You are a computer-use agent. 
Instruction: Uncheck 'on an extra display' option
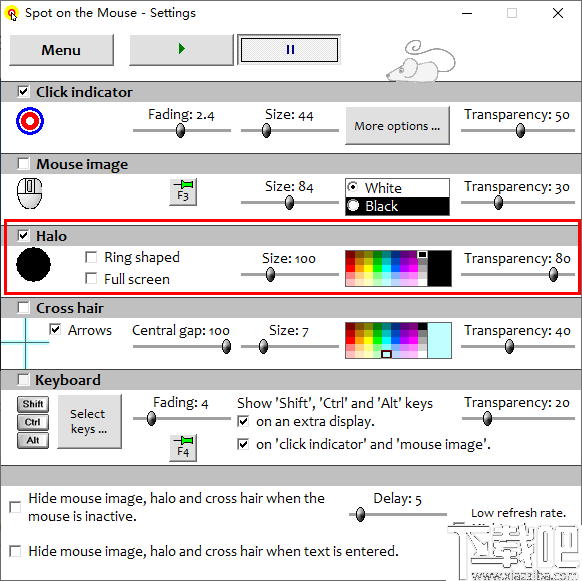click(x=243, y=421)
